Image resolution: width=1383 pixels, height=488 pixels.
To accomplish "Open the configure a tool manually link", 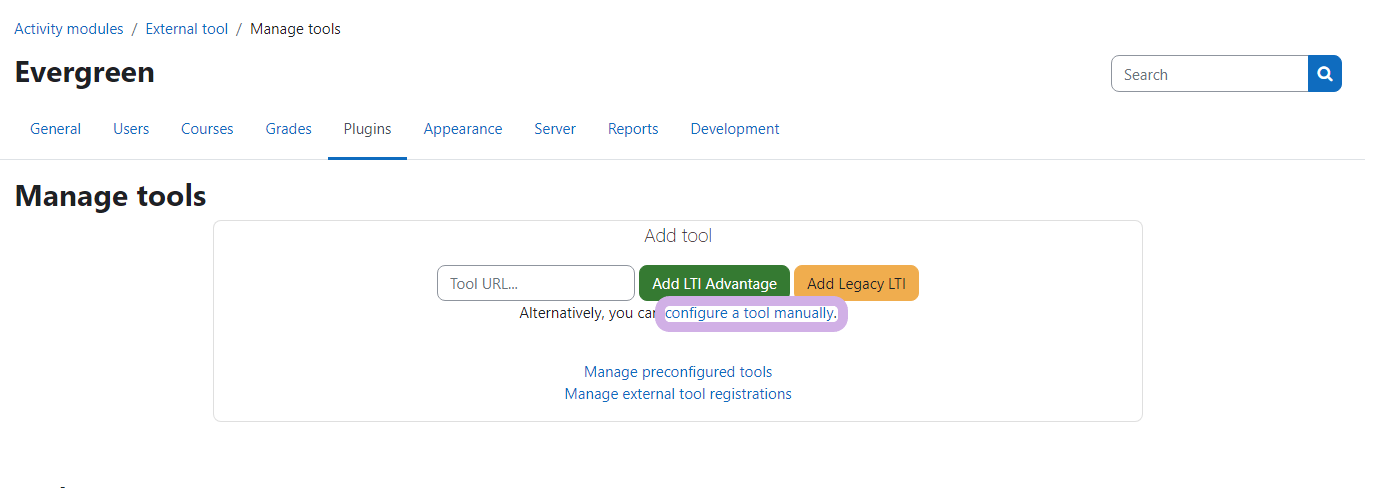I will [x=750, y=313].
